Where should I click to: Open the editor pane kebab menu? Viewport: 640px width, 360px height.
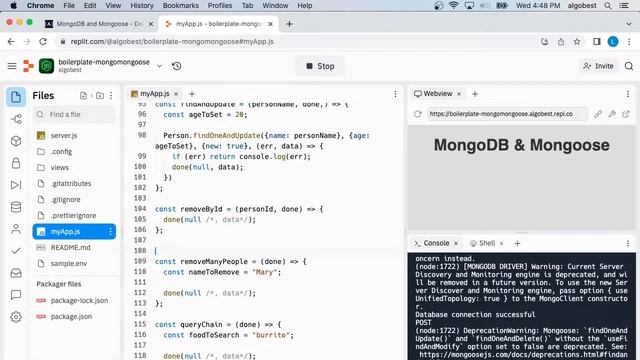pos(395,94)
